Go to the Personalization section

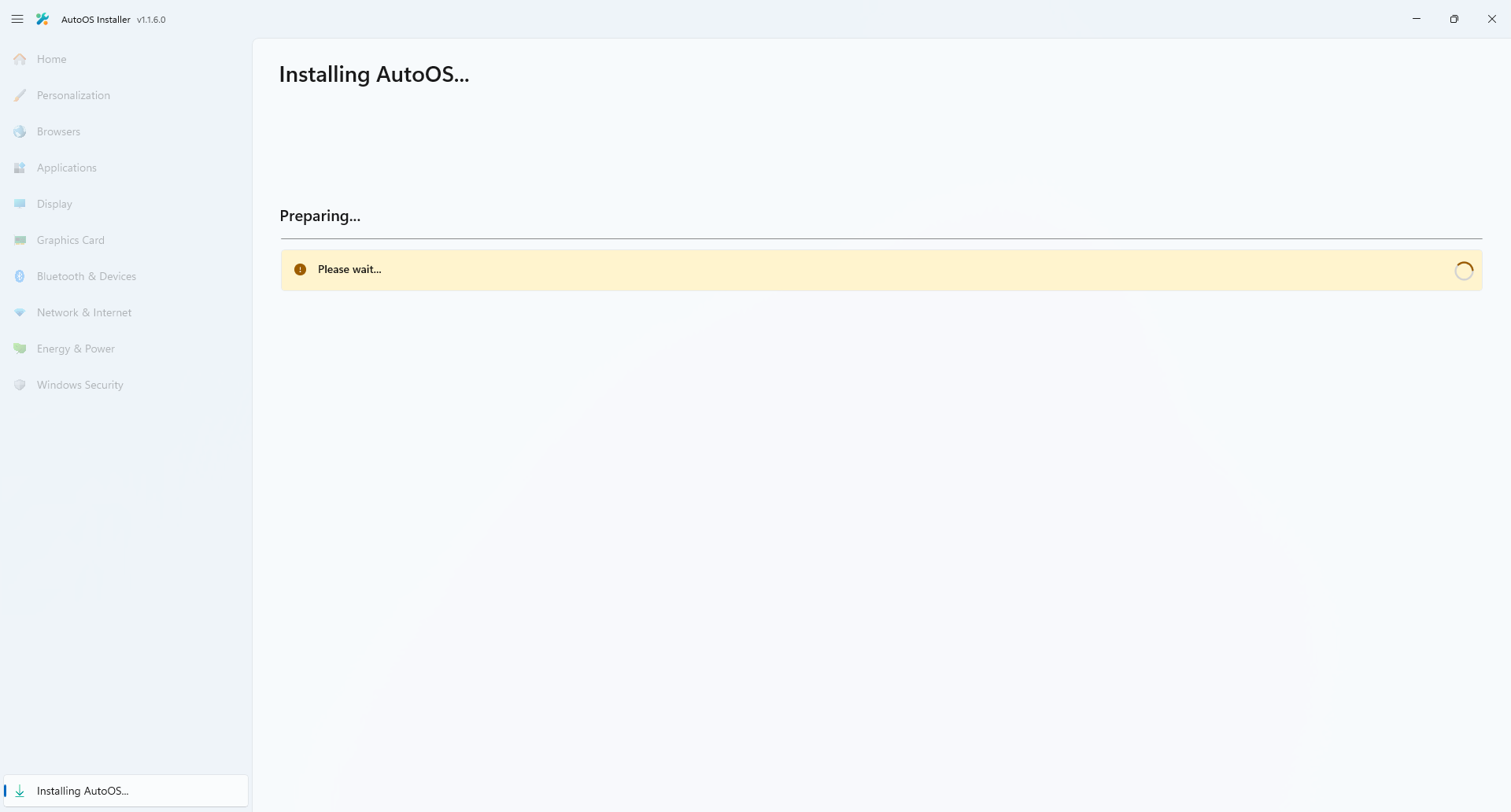tap(126, 95)
